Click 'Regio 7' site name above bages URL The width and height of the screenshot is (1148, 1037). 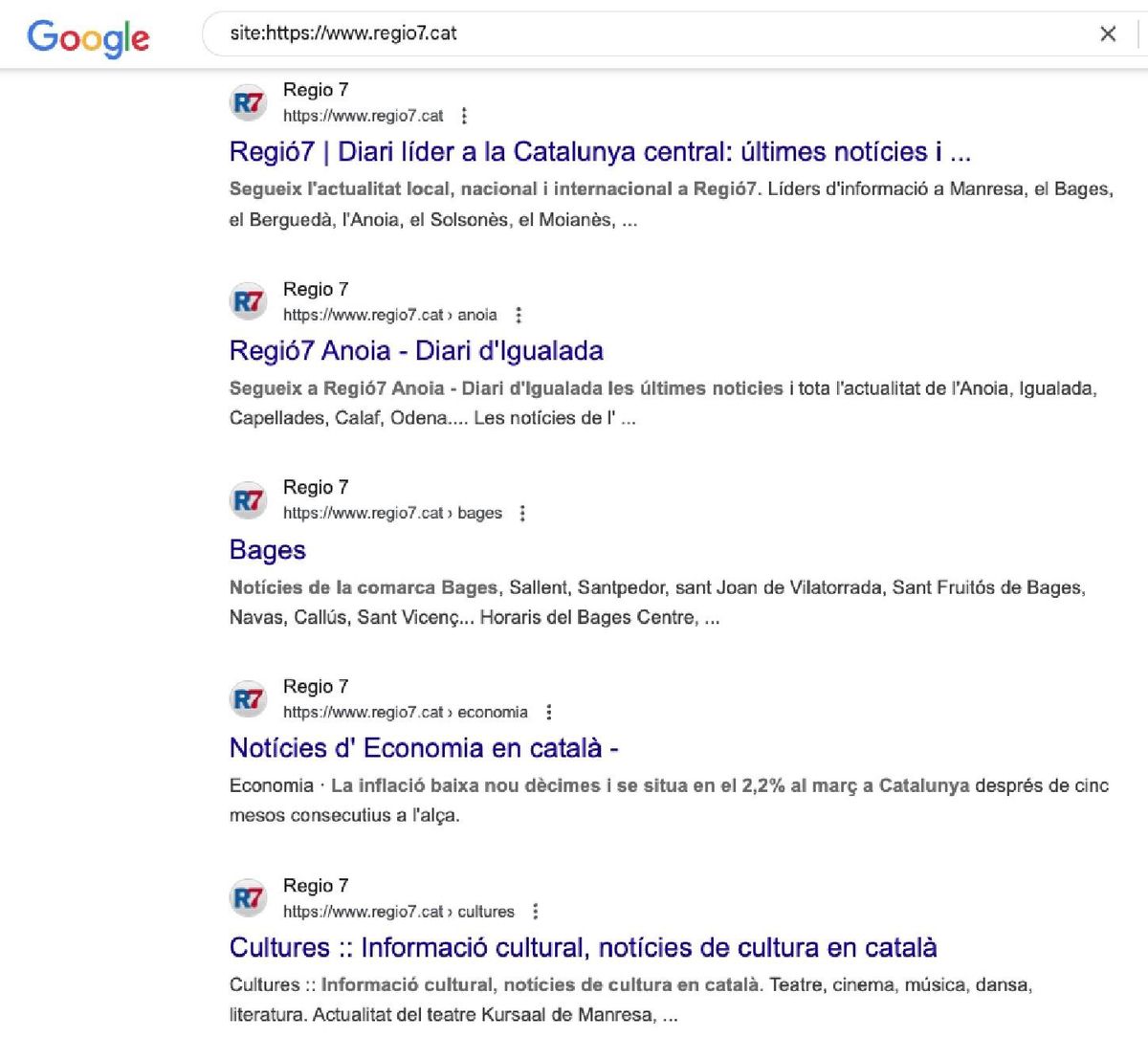point(316,488)
